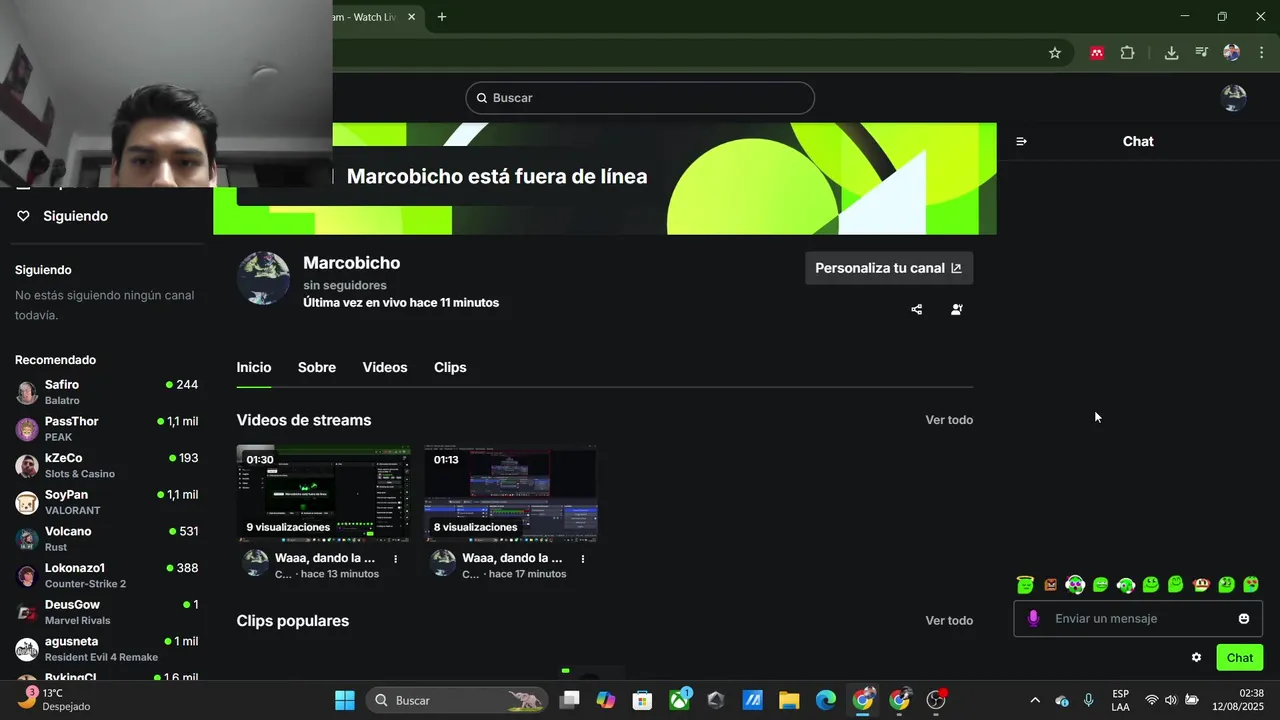Insert the angry brown block emote
1280x720 pixels.
pos(1050,585)
